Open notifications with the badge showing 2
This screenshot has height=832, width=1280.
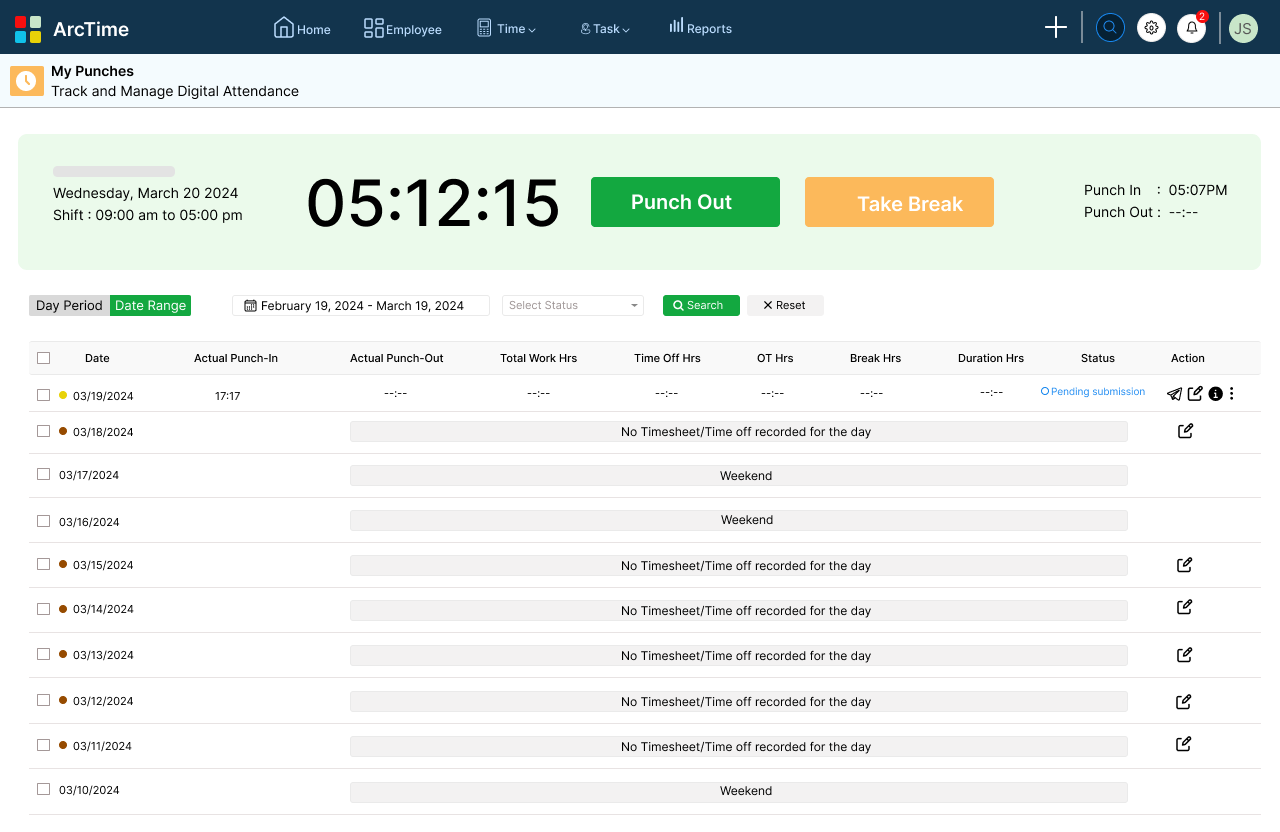(x=1191, y=27)
